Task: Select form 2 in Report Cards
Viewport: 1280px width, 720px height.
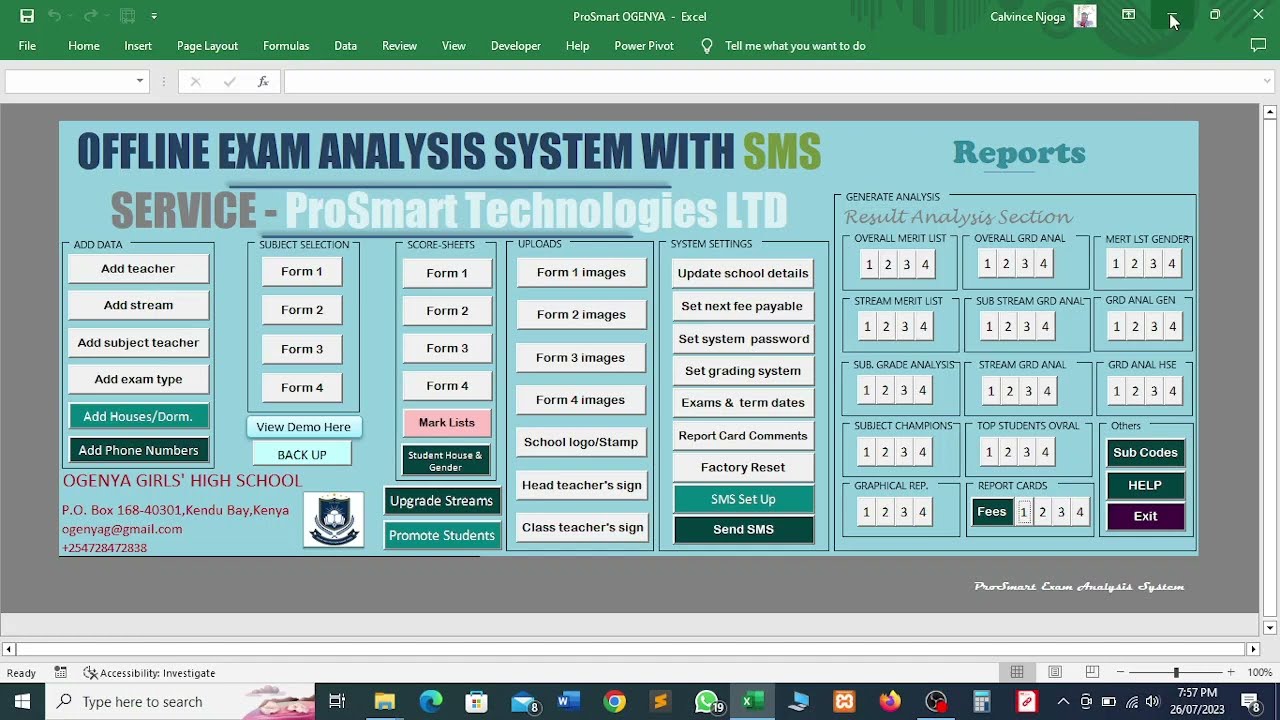Action: [1042, 512]
